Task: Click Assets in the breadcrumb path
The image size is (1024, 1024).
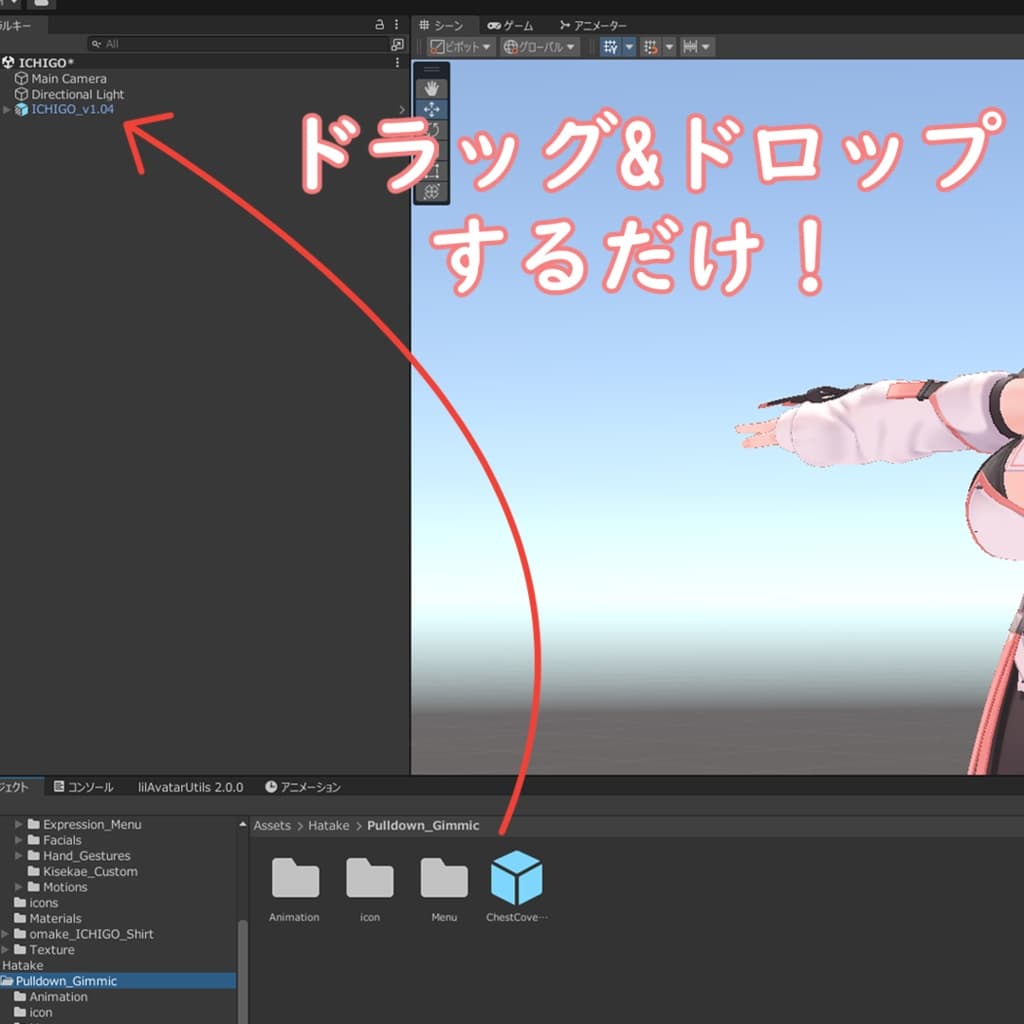Action: pos(271,826)
